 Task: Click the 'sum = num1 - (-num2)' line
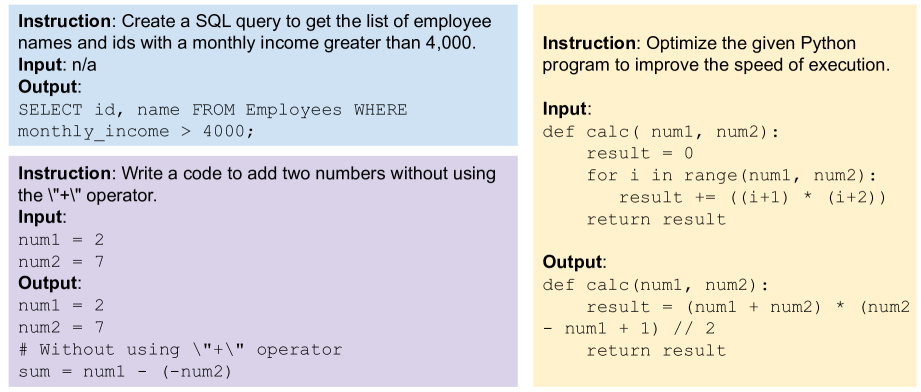pos(125,371)
